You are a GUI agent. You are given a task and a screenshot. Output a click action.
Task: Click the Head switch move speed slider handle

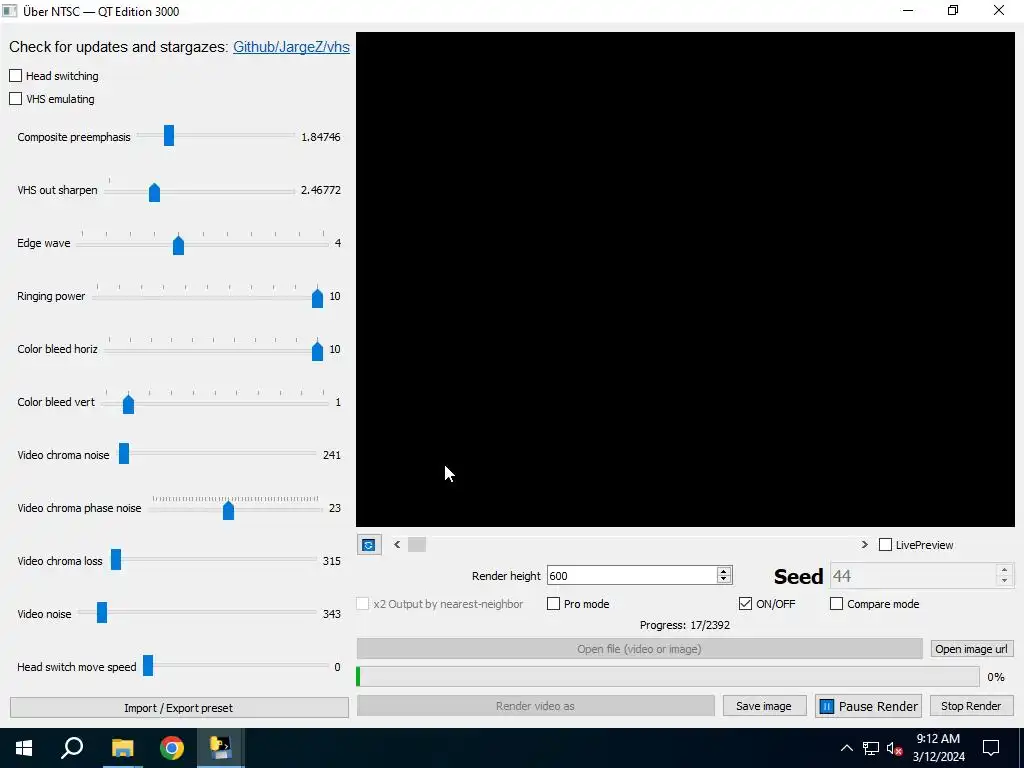[148, 665]
